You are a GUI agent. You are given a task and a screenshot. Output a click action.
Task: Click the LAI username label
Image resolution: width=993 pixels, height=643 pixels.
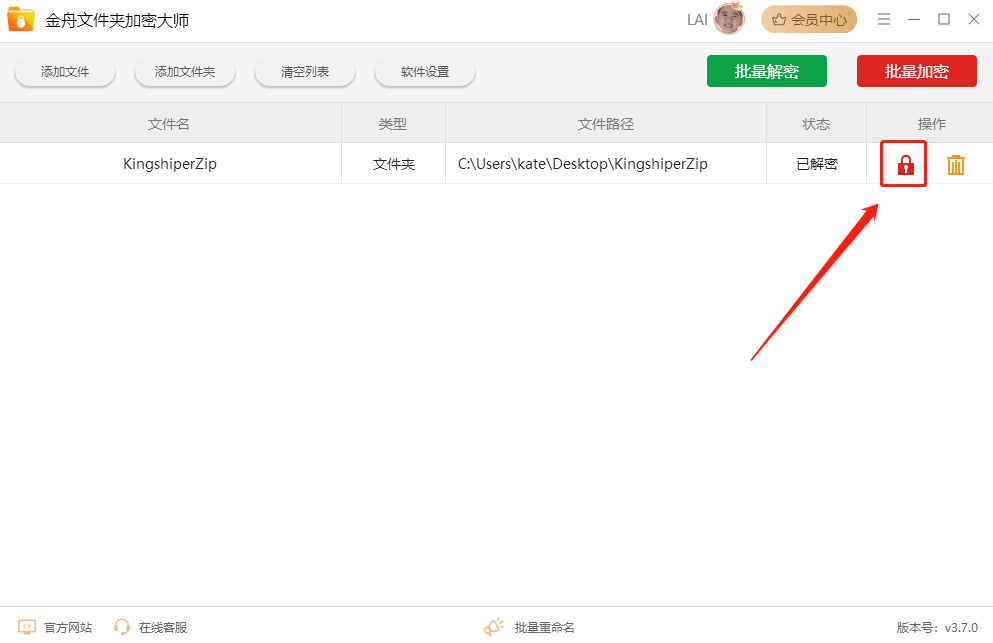tap(697, 20)
